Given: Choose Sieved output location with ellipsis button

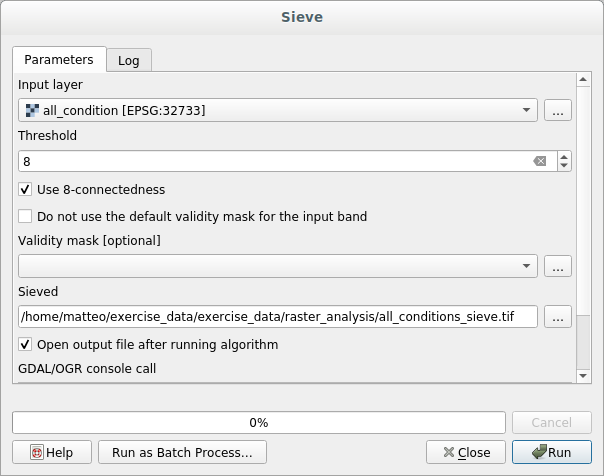Looking at the screenshot, I should click(558, 317).
